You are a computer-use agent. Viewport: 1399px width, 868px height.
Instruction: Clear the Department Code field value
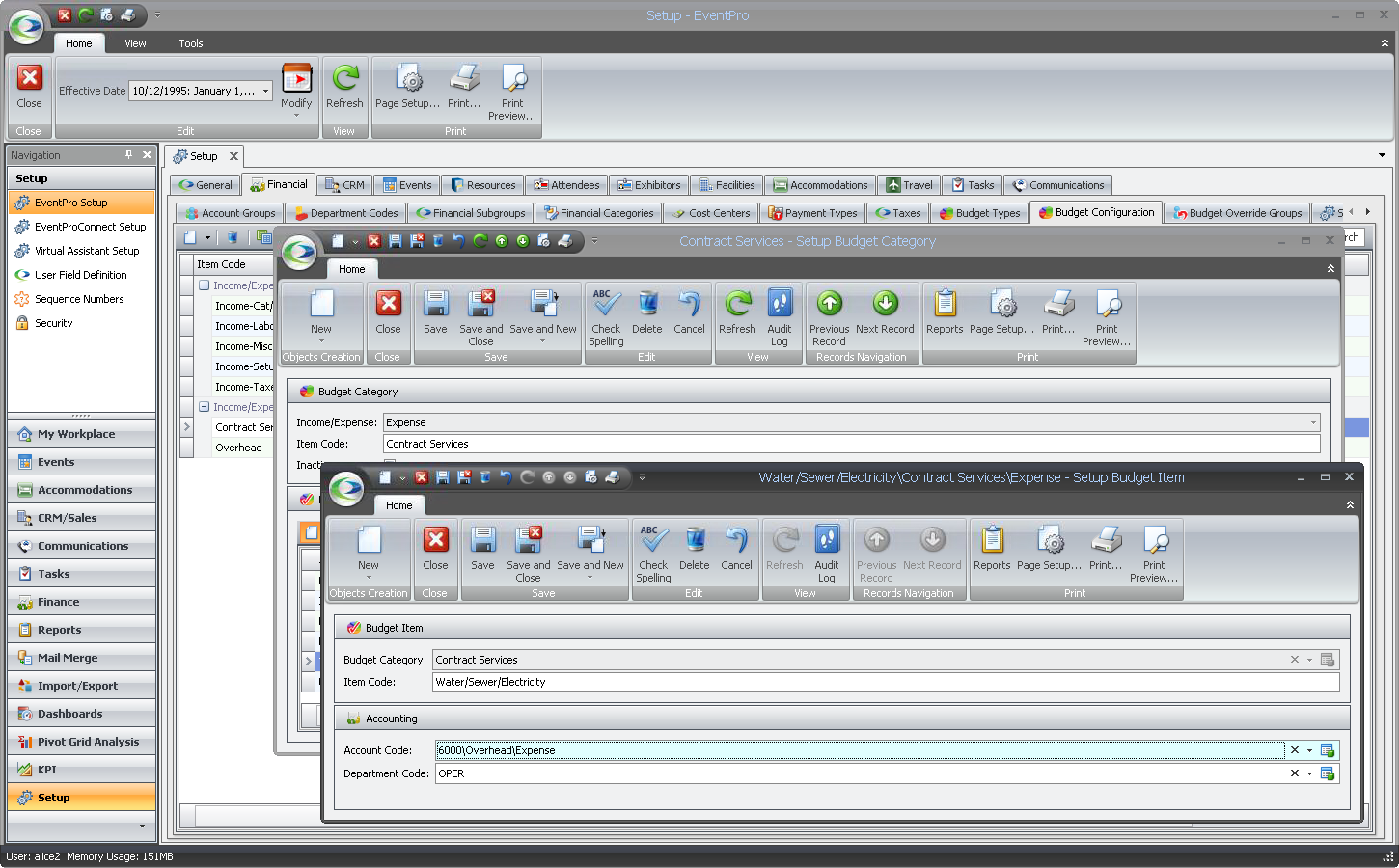point(1295,773)
